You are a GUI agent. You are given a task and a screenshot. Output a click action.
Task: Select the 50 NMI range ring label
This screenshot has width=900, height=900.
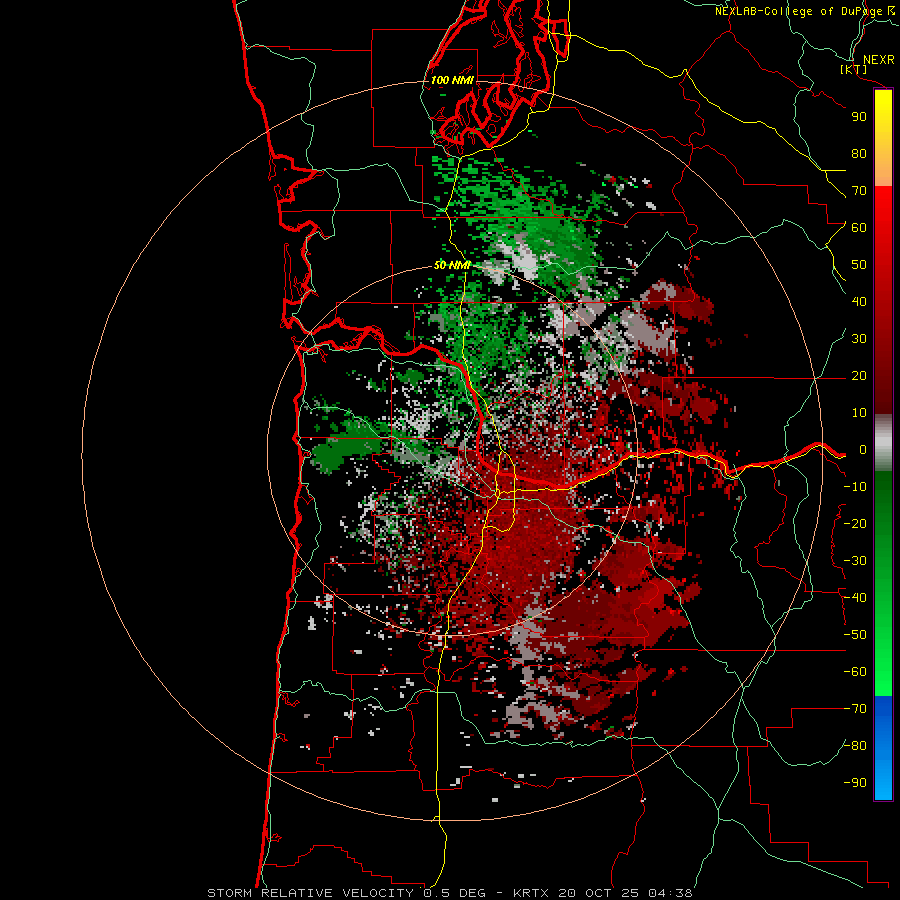[x=452, y=265]
